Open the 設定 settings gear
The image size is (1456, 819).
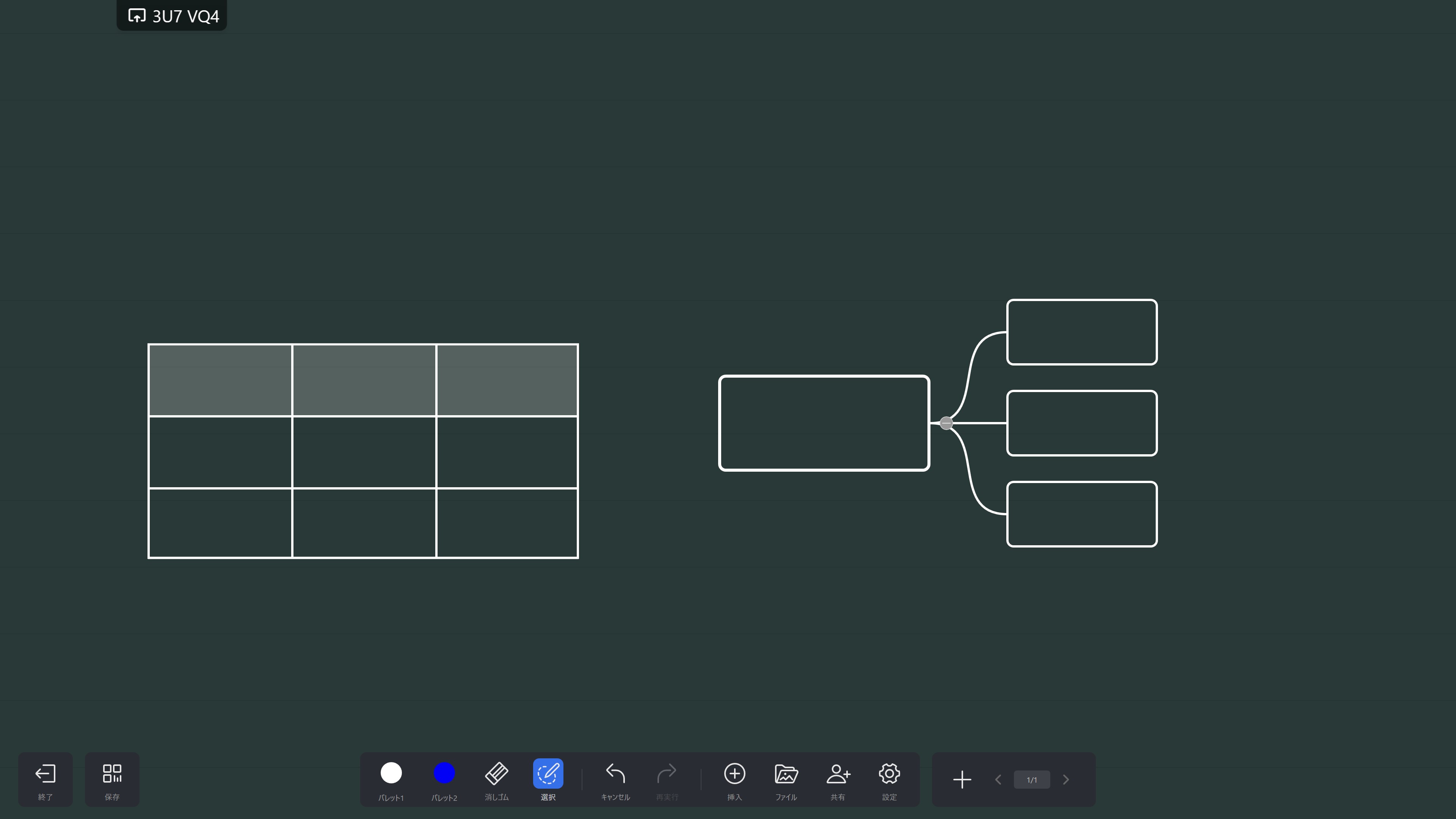pyautogui.click(x=889, y=774)
